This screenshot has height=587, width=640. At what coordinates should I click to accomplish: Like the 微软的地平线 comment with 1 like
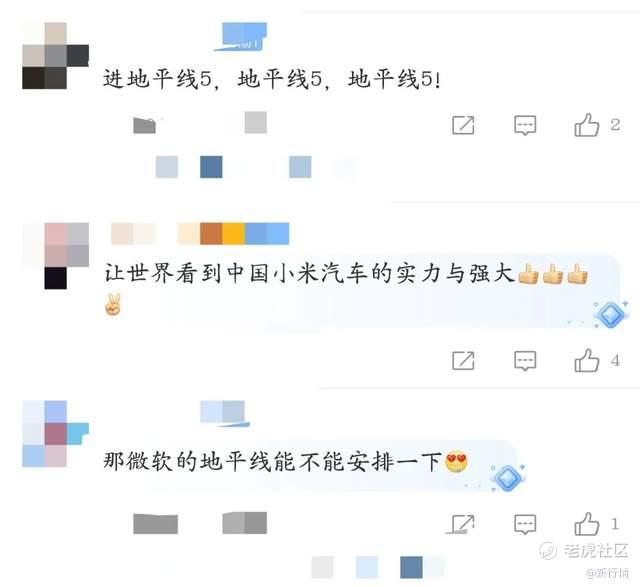(x=587, y=523)
